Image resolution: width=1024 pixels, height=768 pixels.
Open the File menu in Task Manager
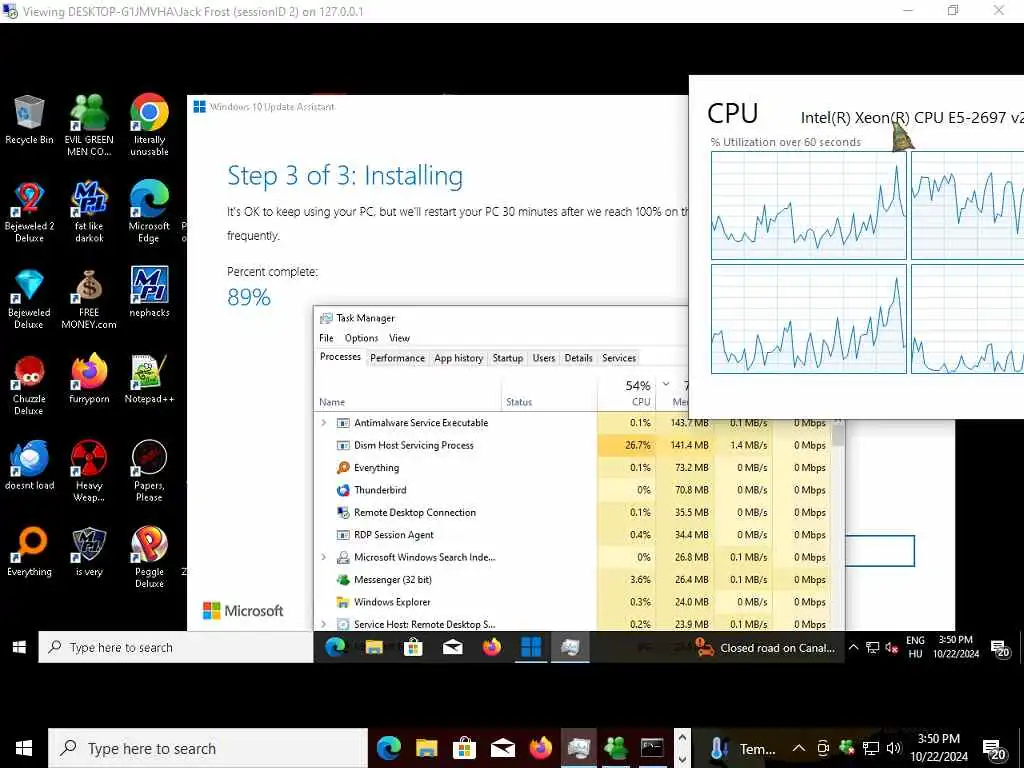[326, 338]
